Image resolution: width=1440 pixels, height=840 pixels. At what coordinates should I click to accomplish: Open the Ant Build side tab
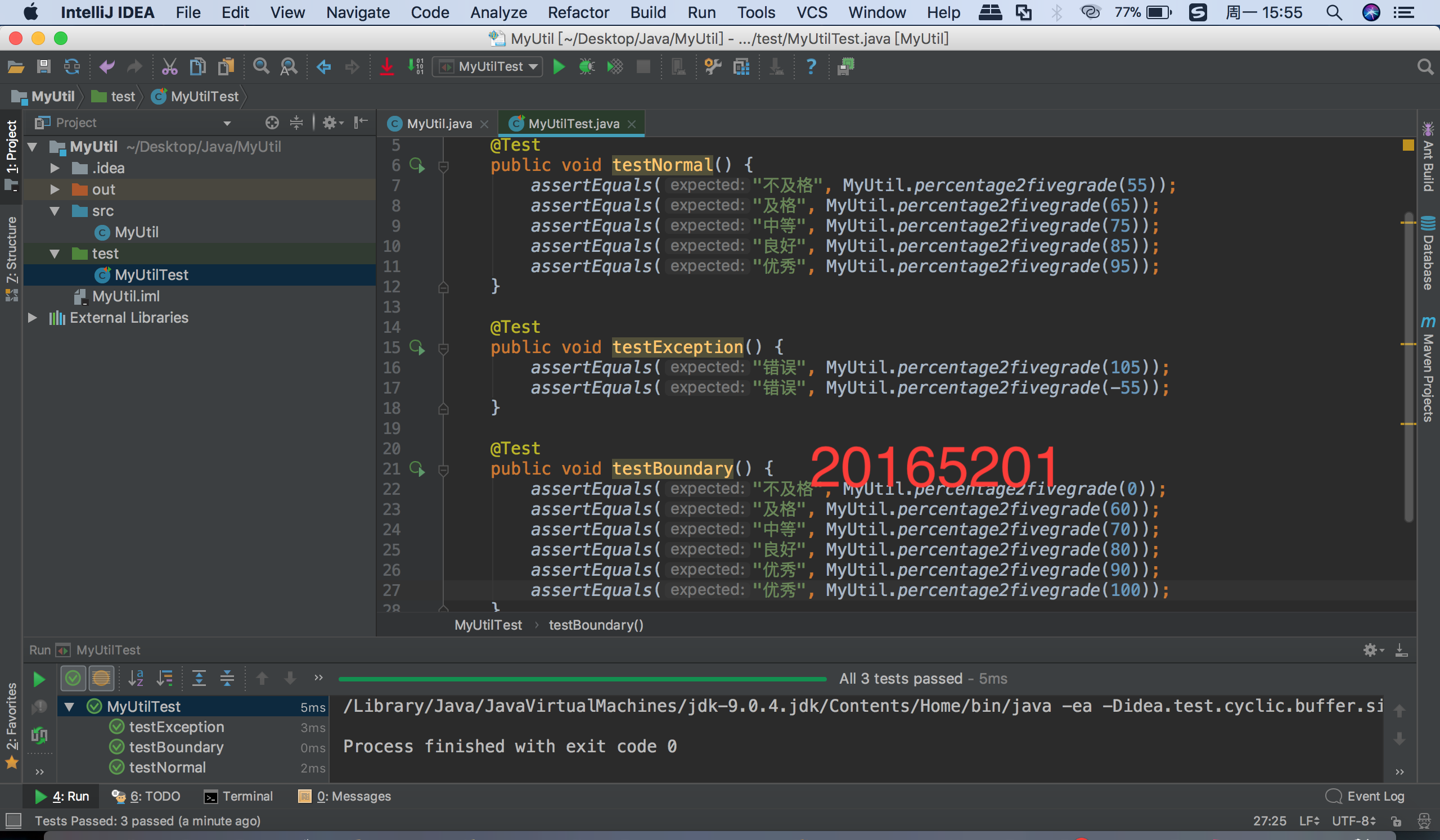pos(1428,156)
